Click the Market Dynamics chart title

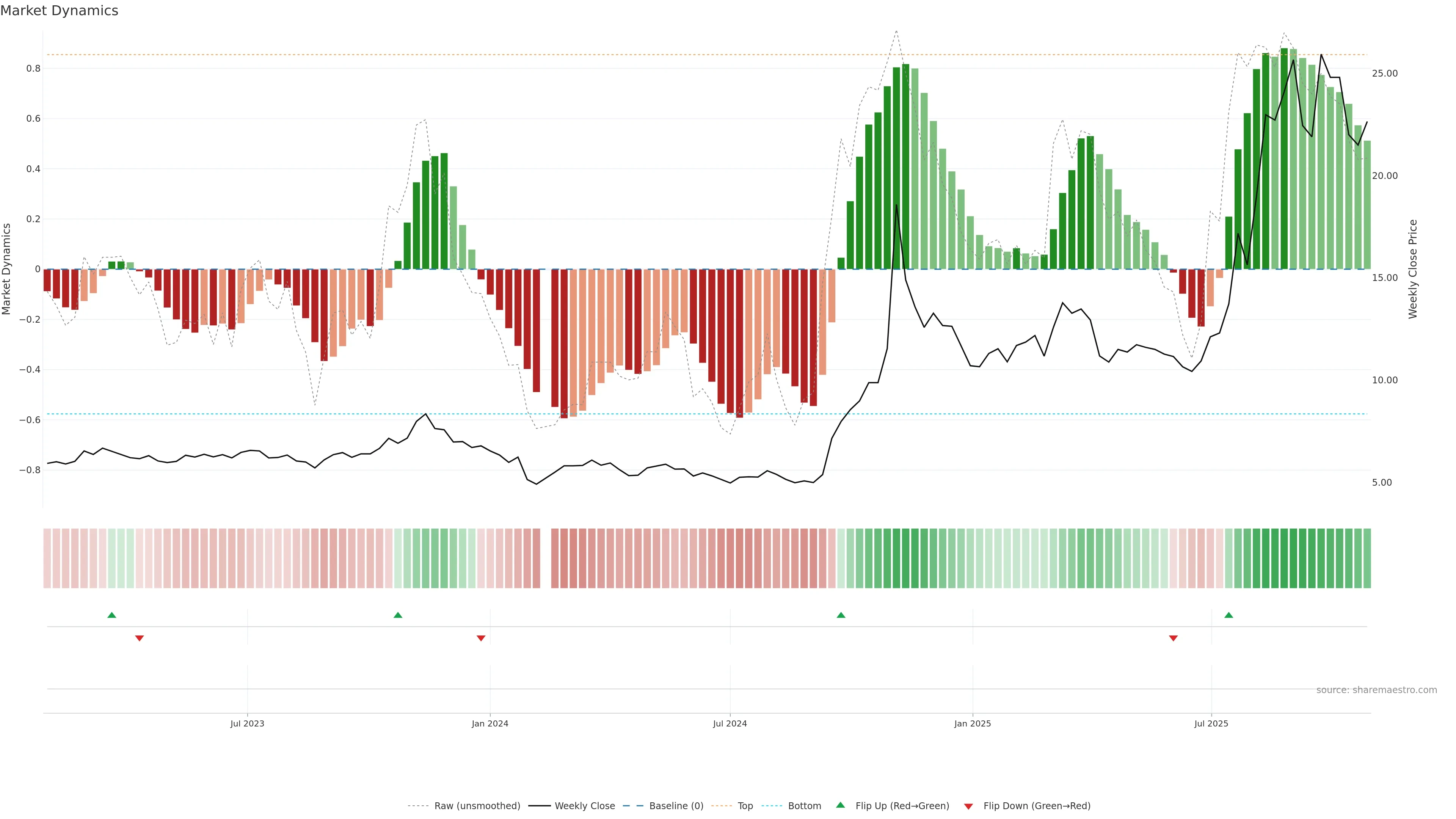click(x=60, y=11)
